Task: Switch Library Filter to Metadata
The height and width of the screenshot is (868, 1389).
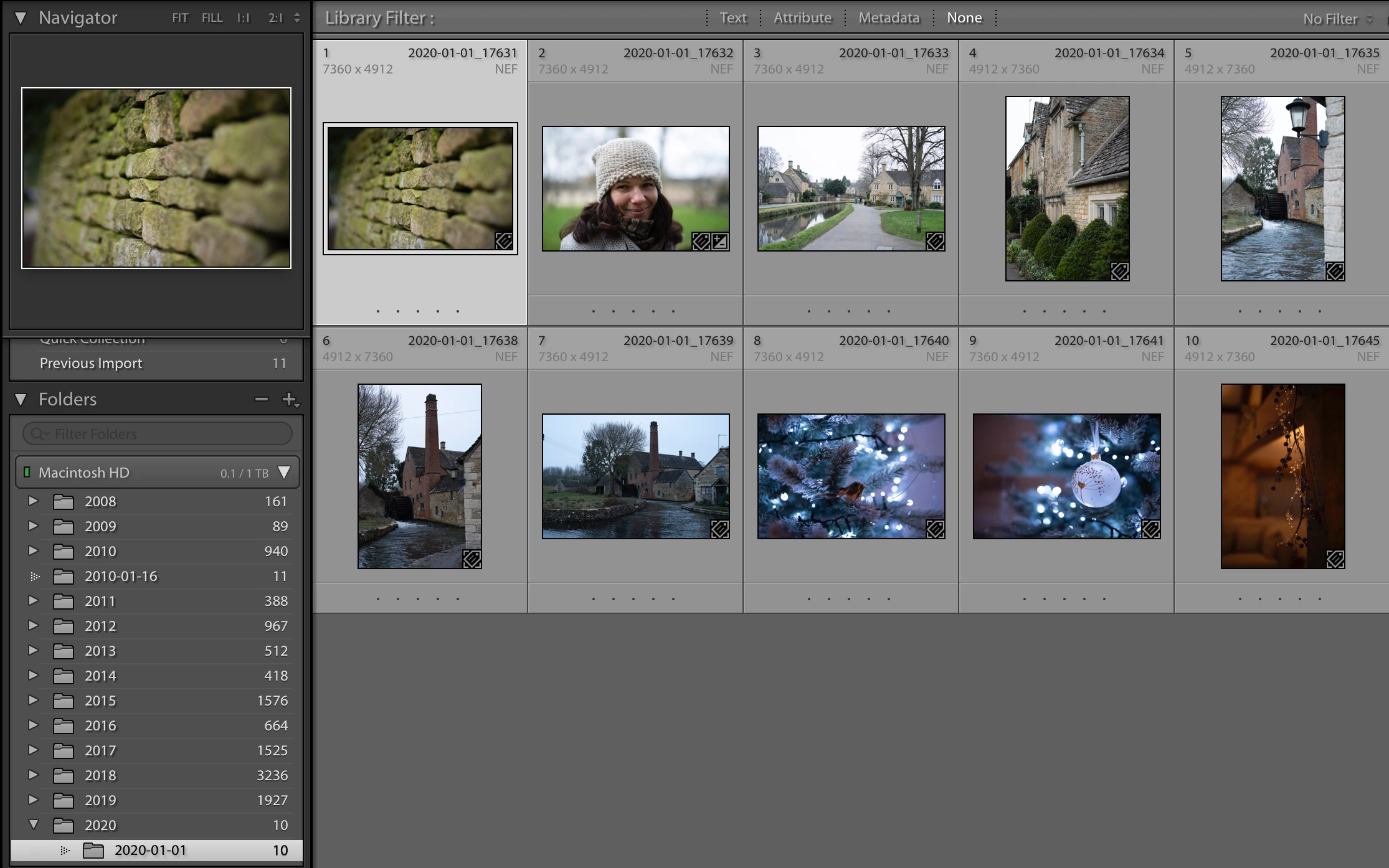Action: [x=889, y=18]
